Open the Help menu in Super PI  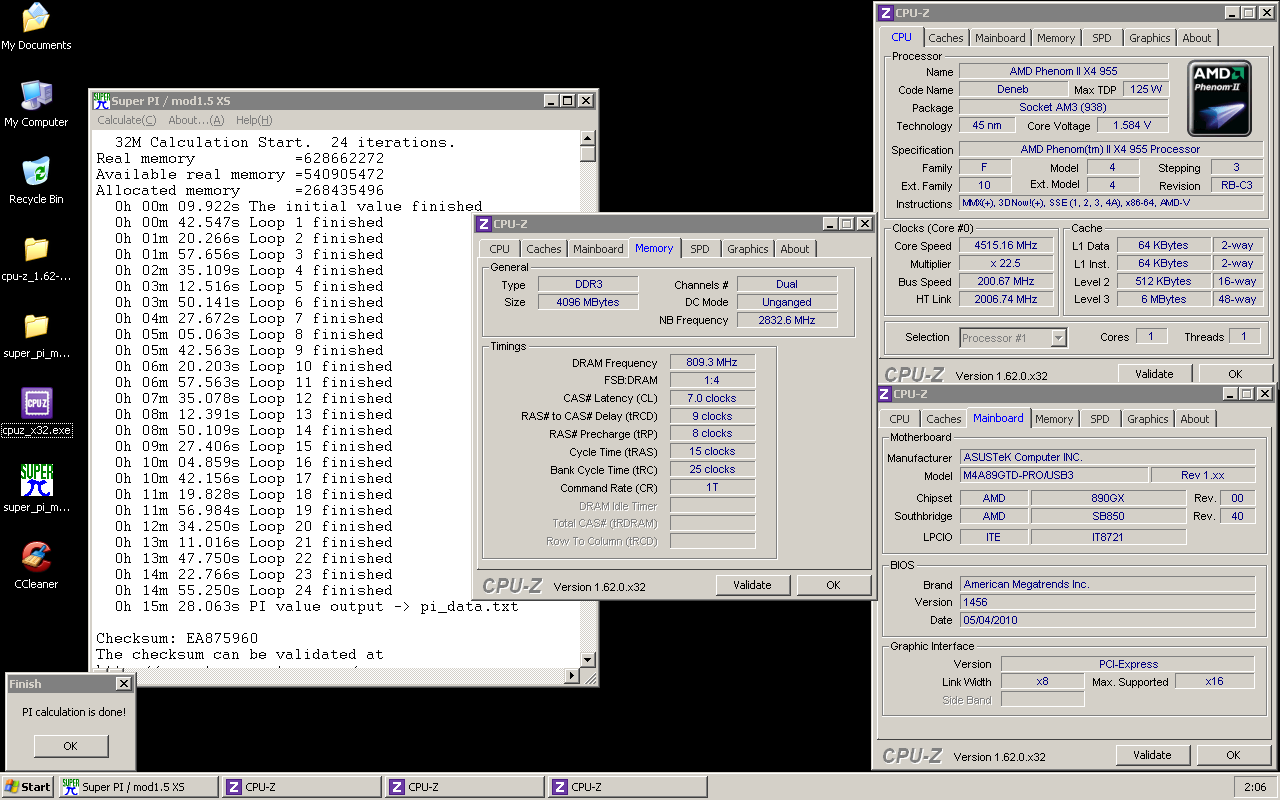(x=254, y=120)
